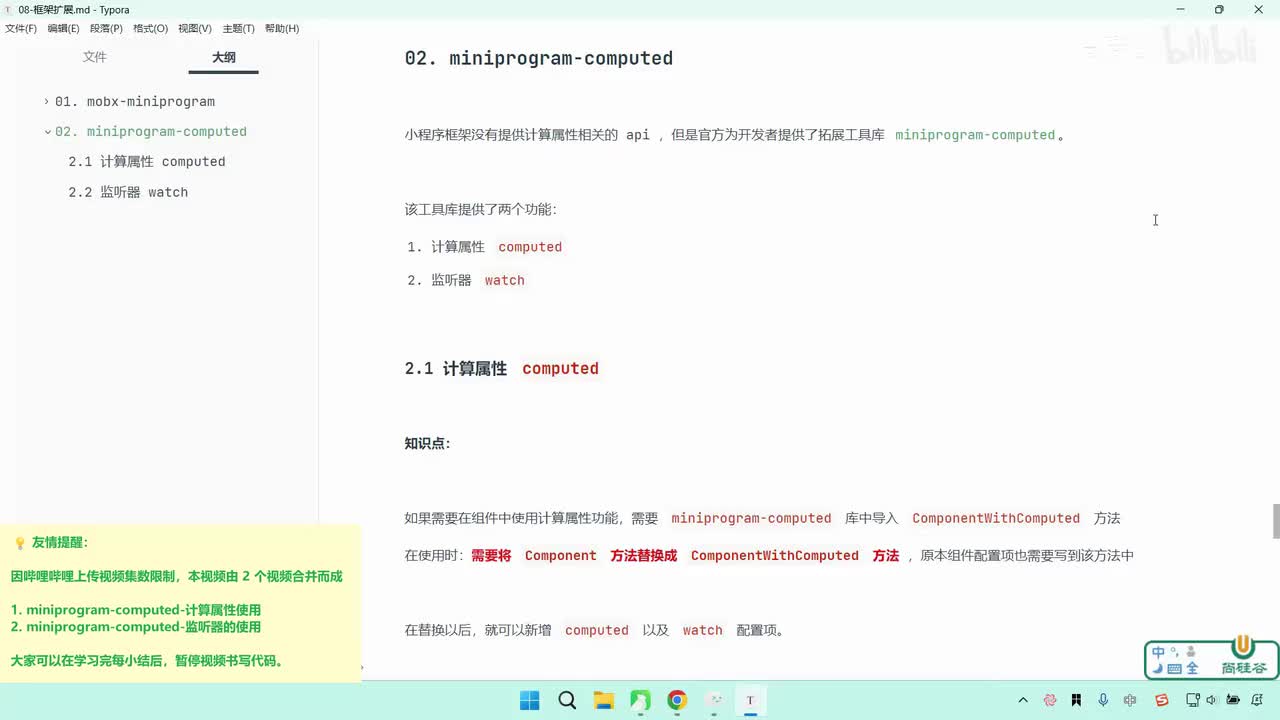Open the Windows Start menu
The image size is (1280, 720).
point(530,700)
